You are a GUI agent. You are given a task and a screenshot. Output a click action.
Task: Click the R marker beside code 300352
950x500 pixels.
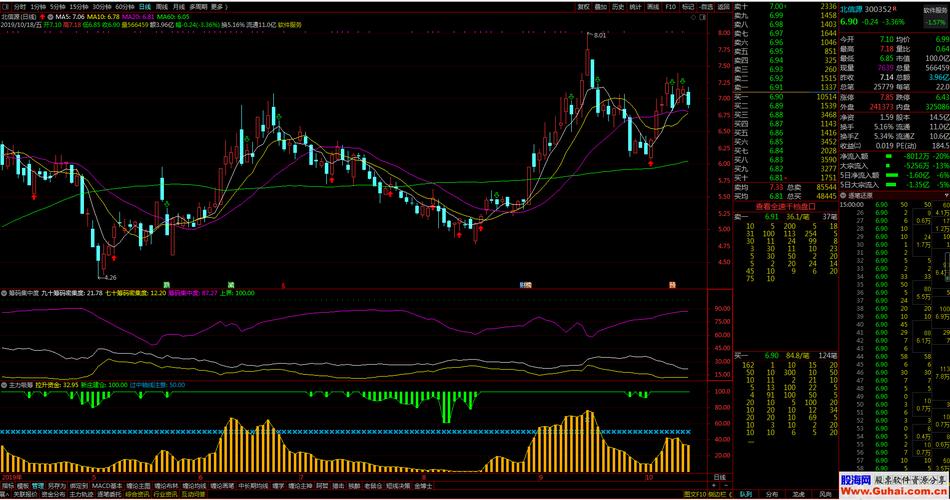coord(895,8)
